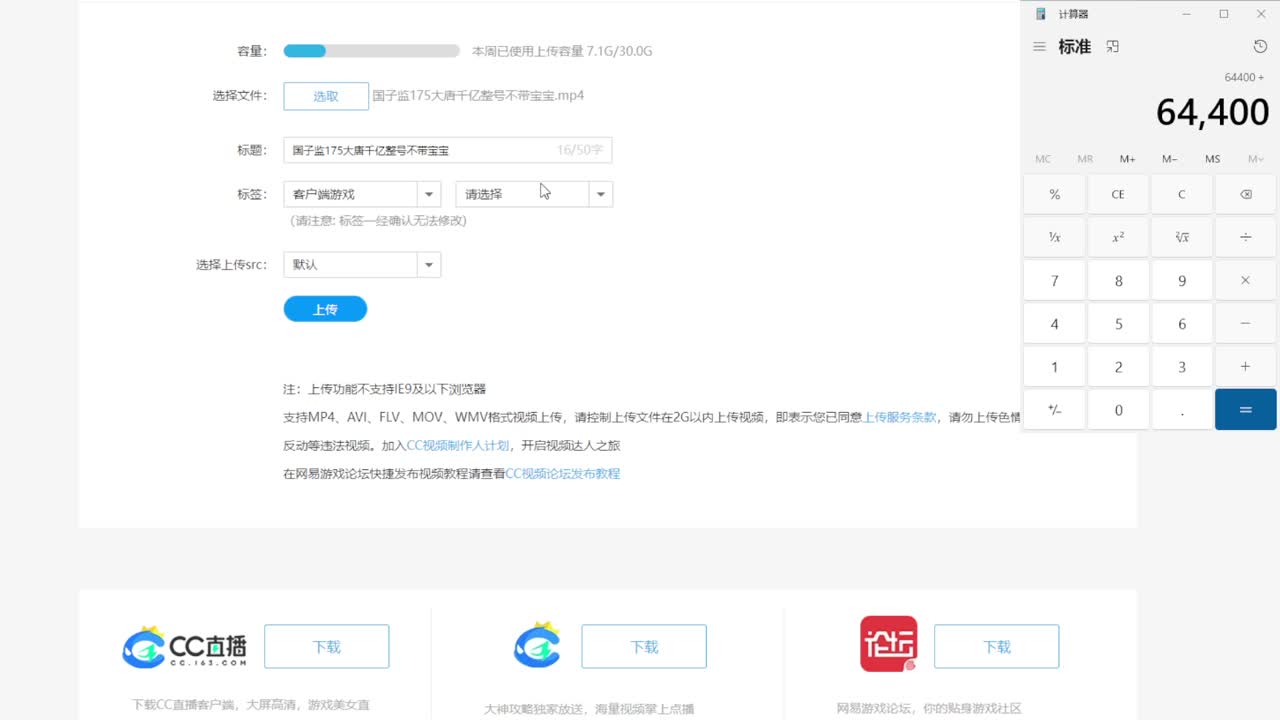The width and height of the screenshot is (1280, 720).
Task: Click the 64,400 calculator display value
Action: (1212, 112)
